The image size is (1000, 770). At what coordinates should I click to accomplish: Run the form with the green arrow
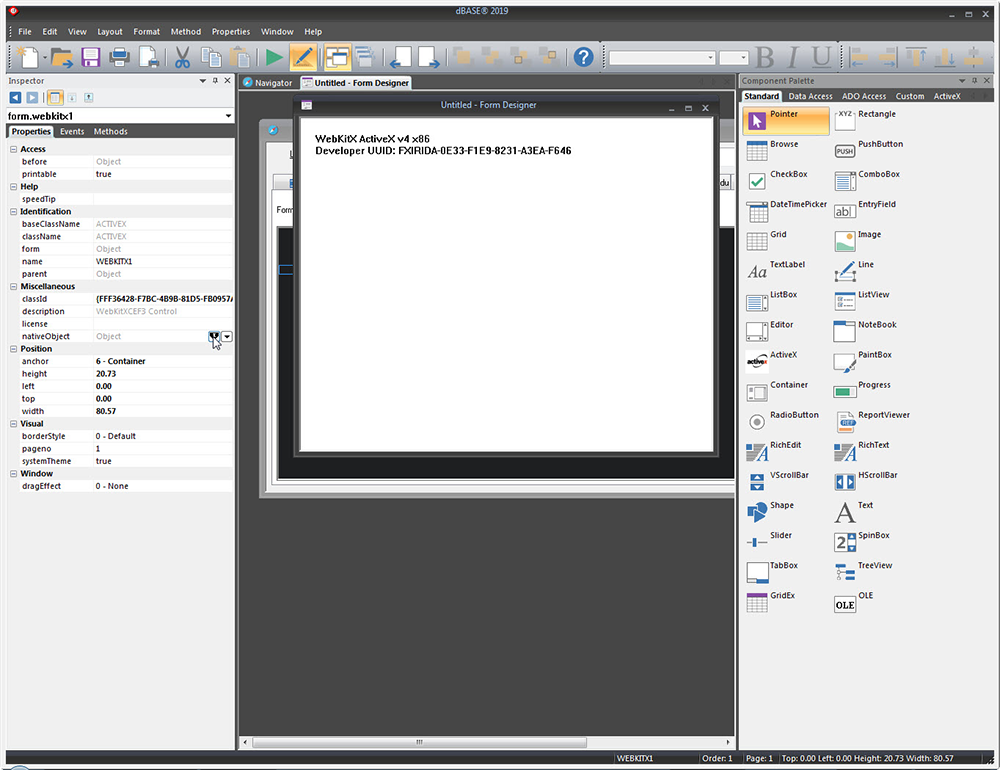[274, 57]
